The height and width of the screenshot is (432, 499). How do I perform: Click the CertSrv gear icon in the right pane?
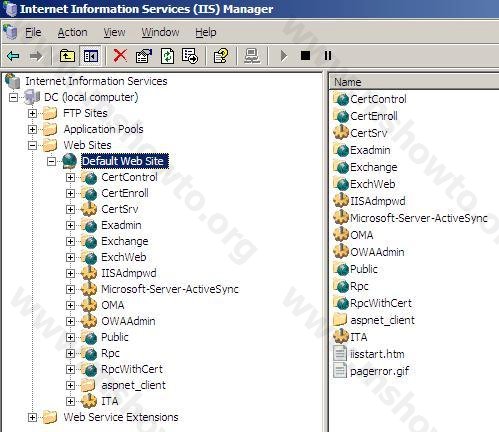[341, 132]
